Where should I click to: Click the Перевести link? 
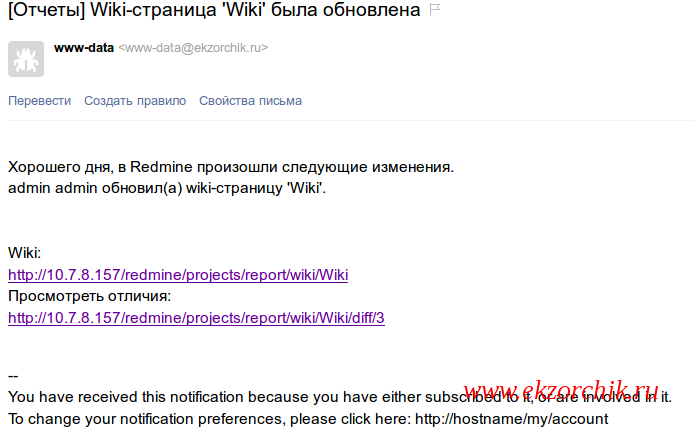coord(39,101)
